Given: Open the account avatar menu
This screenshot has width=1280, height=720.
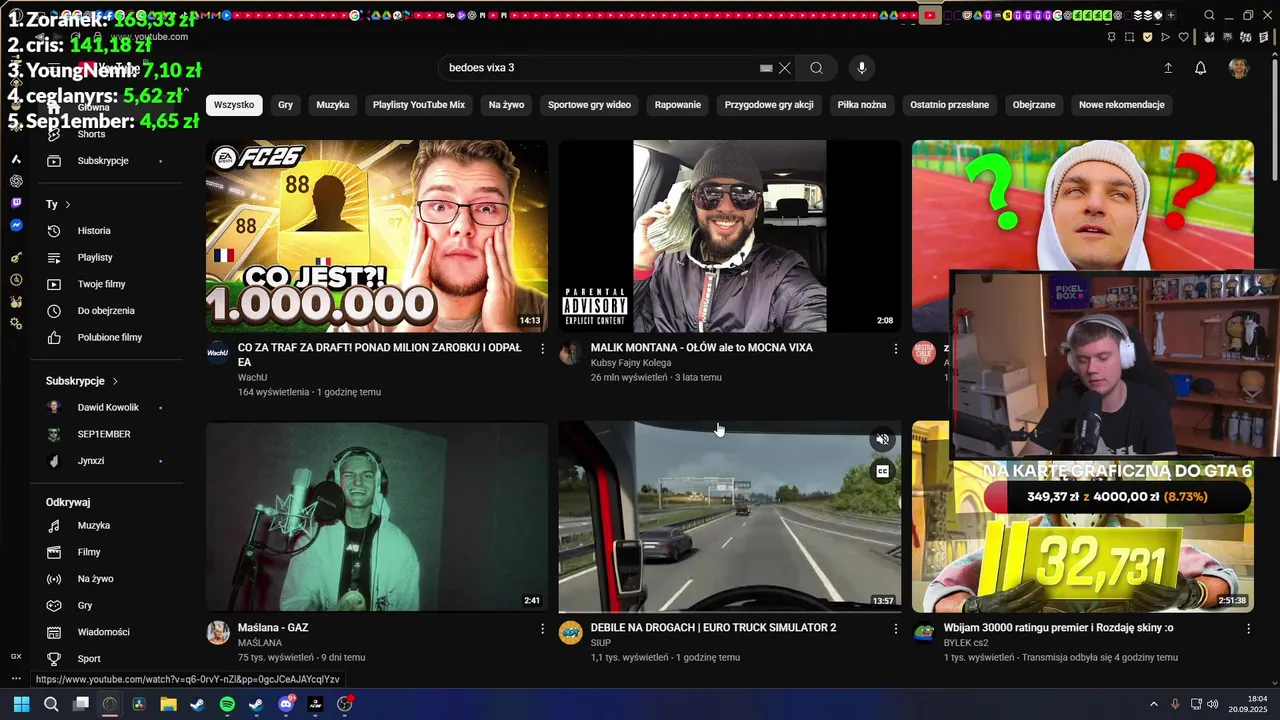Looking at the screenshot, I should (x=1239, y=68).
